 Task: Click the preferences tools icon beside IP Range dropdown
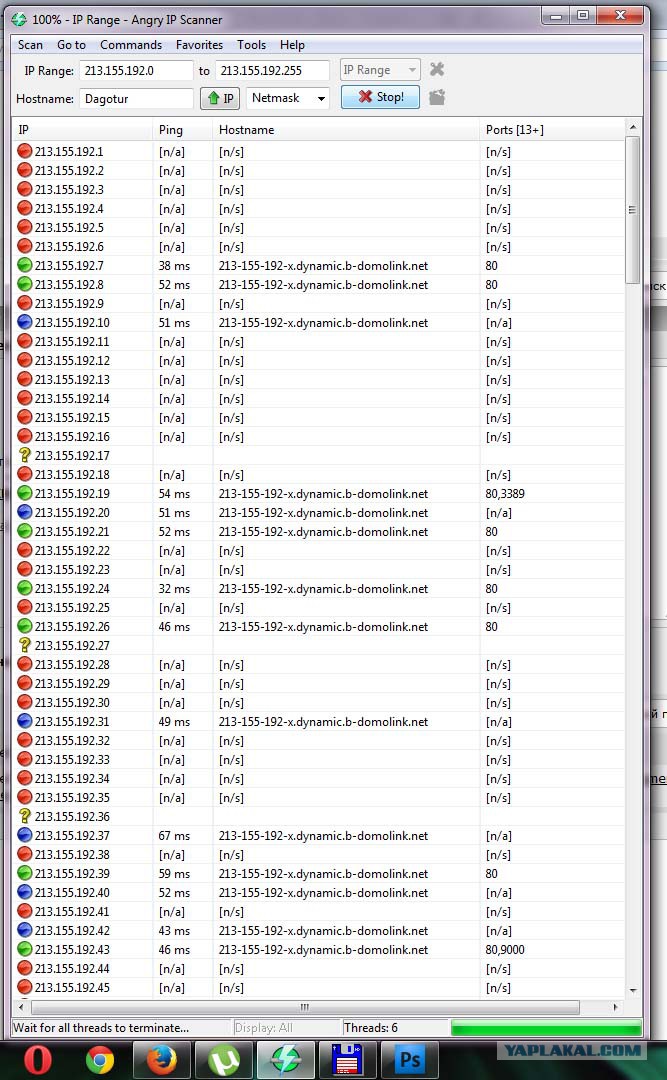[x=437, y=70]
